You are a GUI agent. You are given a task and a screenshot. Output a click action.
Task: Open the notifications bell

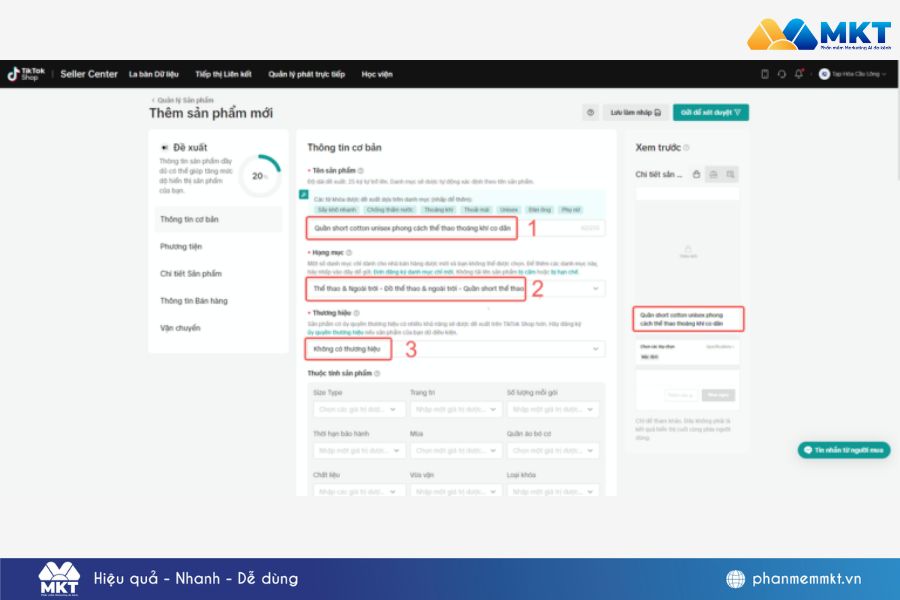point(799,74)
